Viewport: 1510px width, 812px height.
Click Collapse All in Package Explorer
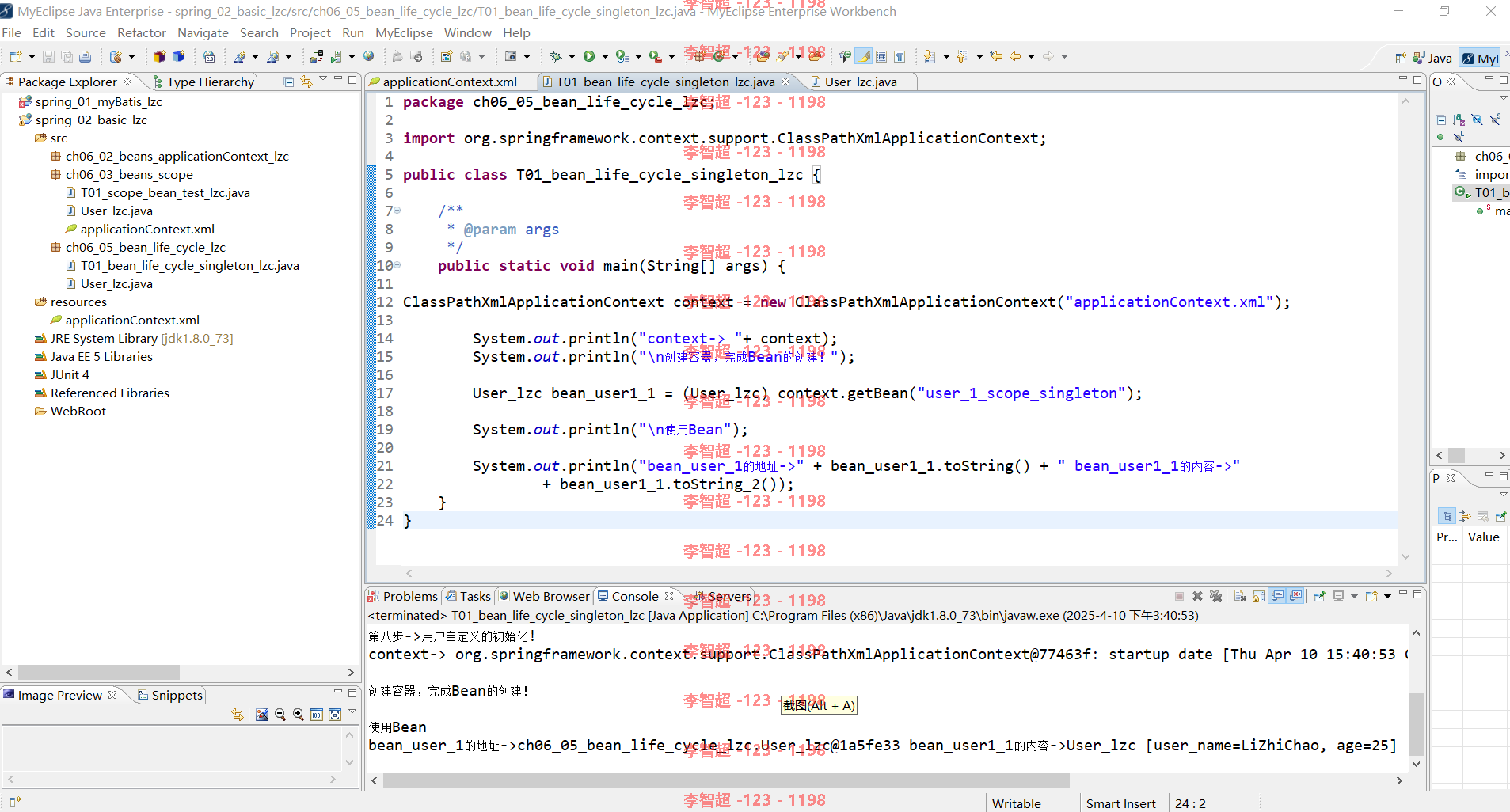288,82
